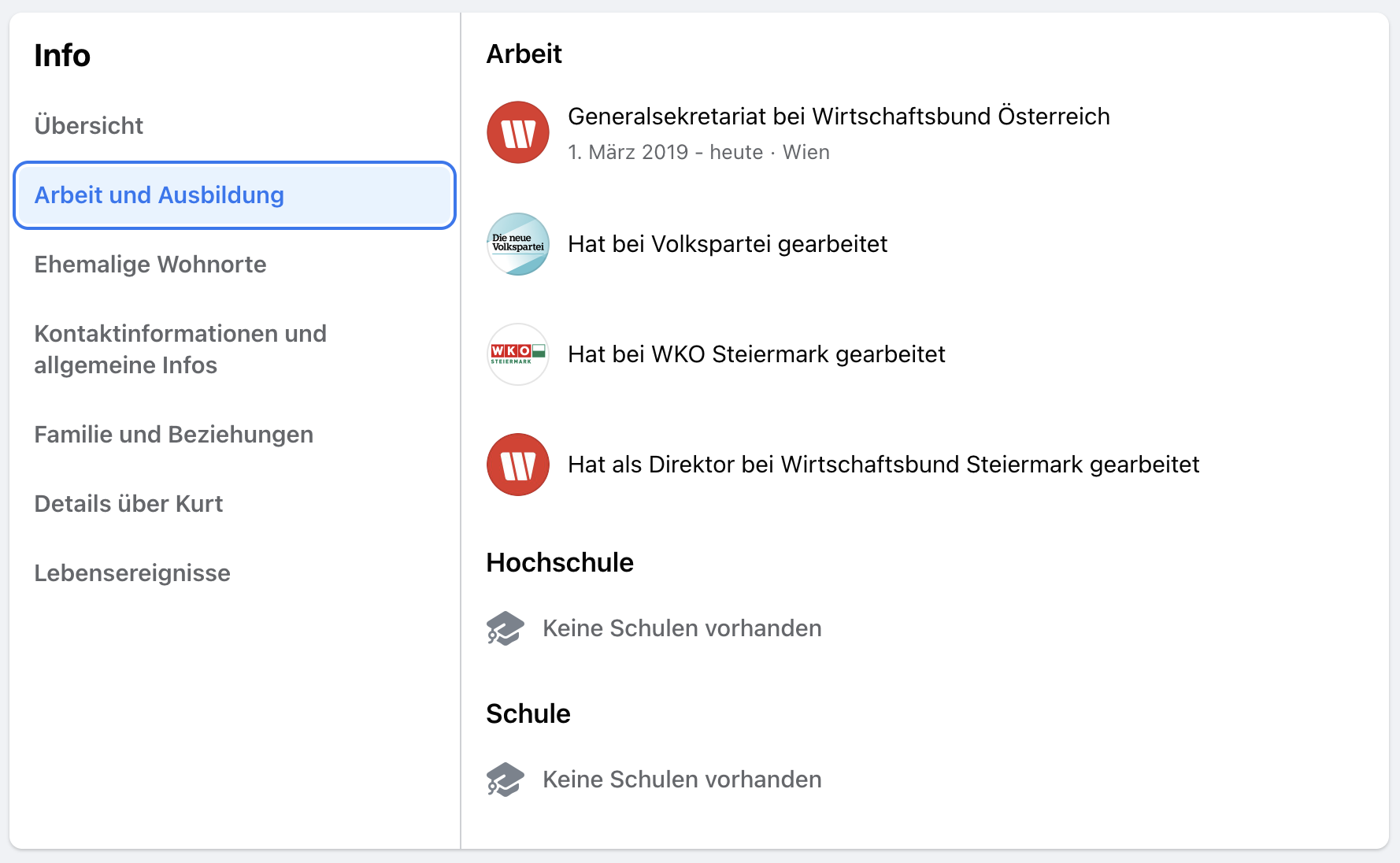The height and width of the screenshot is (863, 1400).
Task: Click Wirtschaftsbund Steiermark red logo icon
Action: [x=518, y=465]
